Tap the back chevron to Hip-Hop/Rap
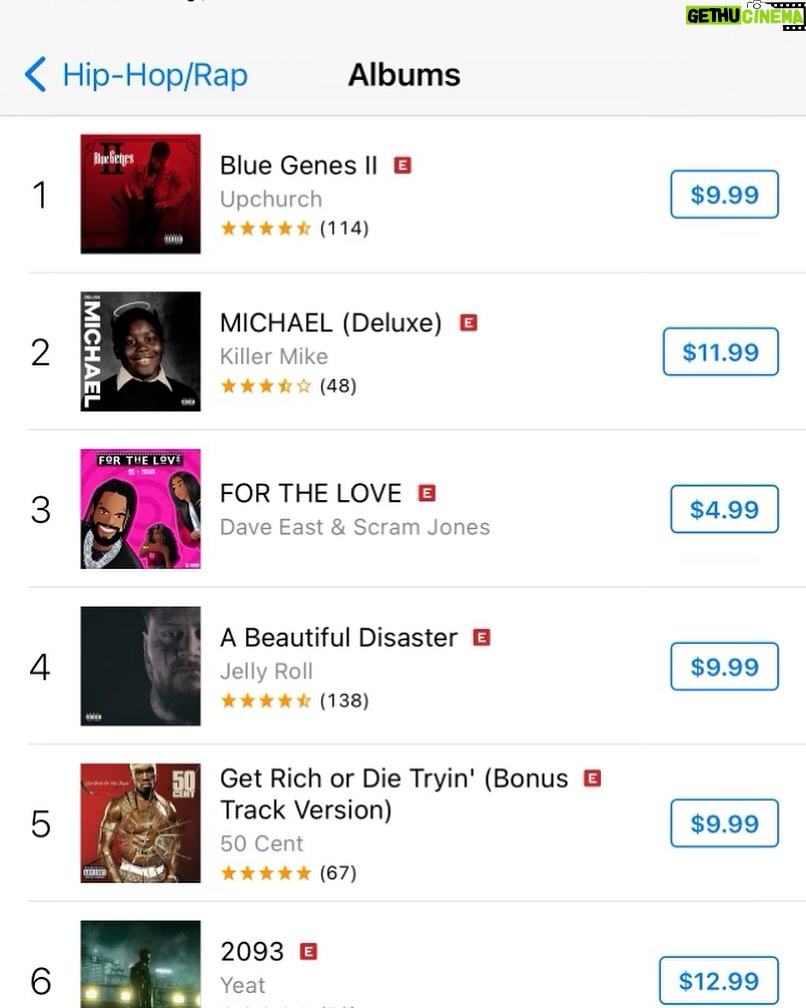Screen dimensions: 806x1008 pyautogui.click(x=35, y=75)
